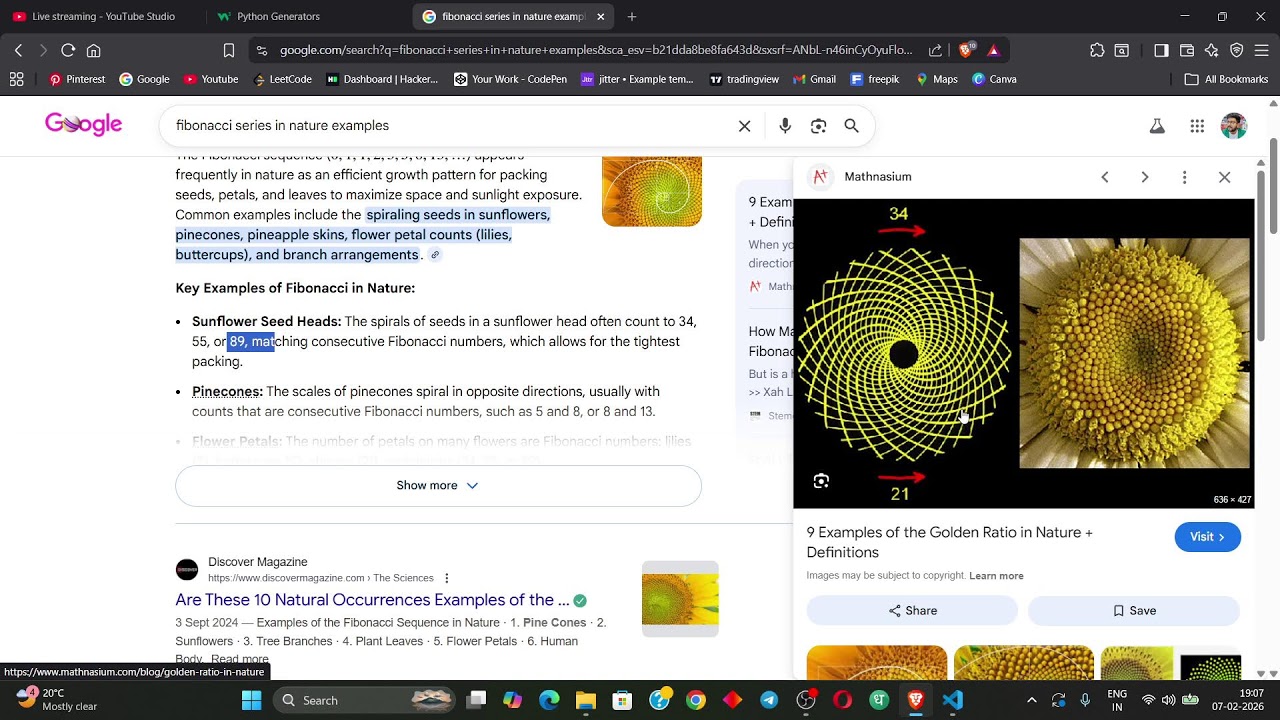Open the sunflower thumbnail in AI overview
Image resolution: width=1280 pixels, height=720 pixels.
652,191
